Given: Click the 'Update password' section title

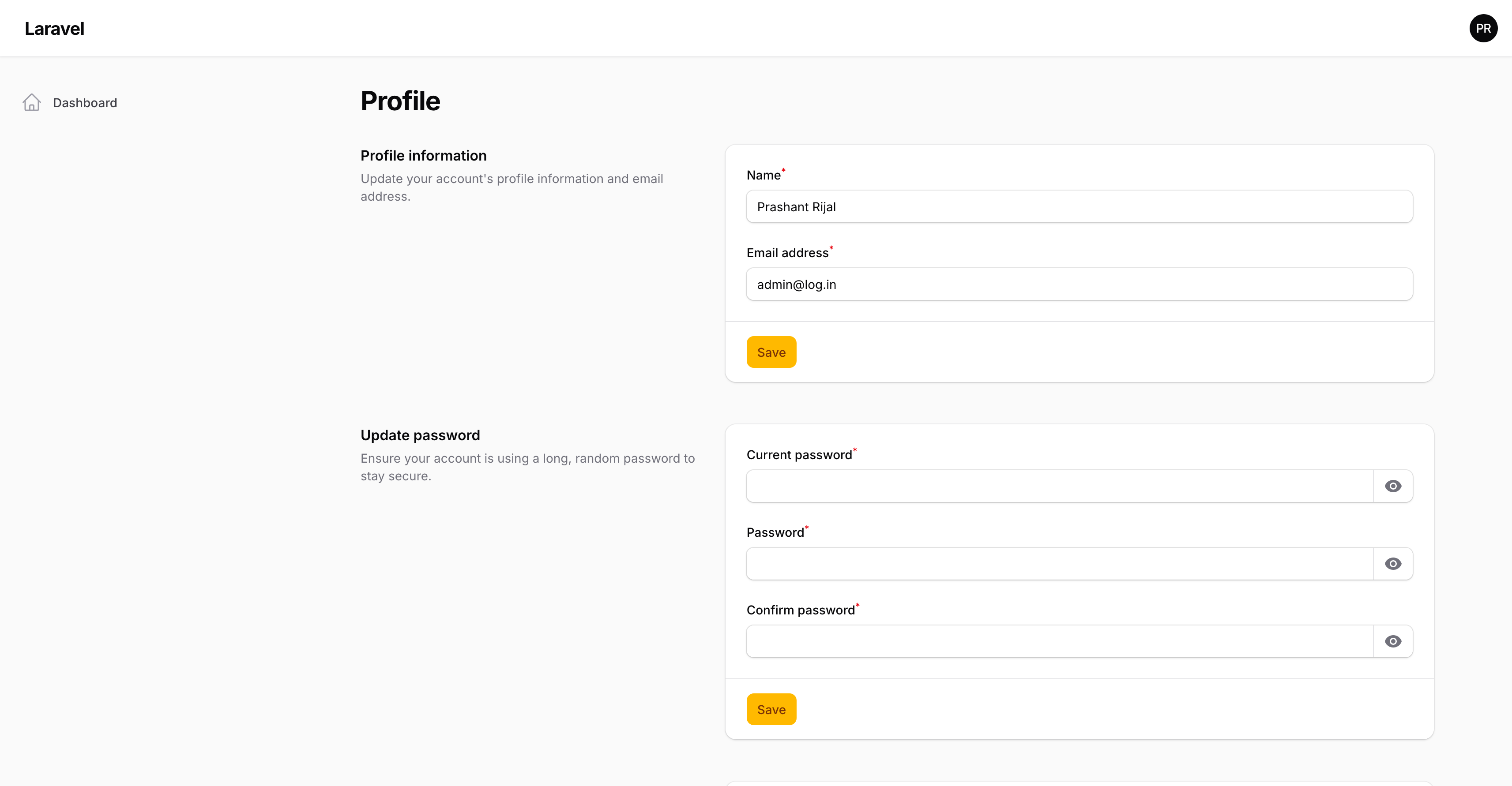Looking at the screenshot, I should coord(420,435).
